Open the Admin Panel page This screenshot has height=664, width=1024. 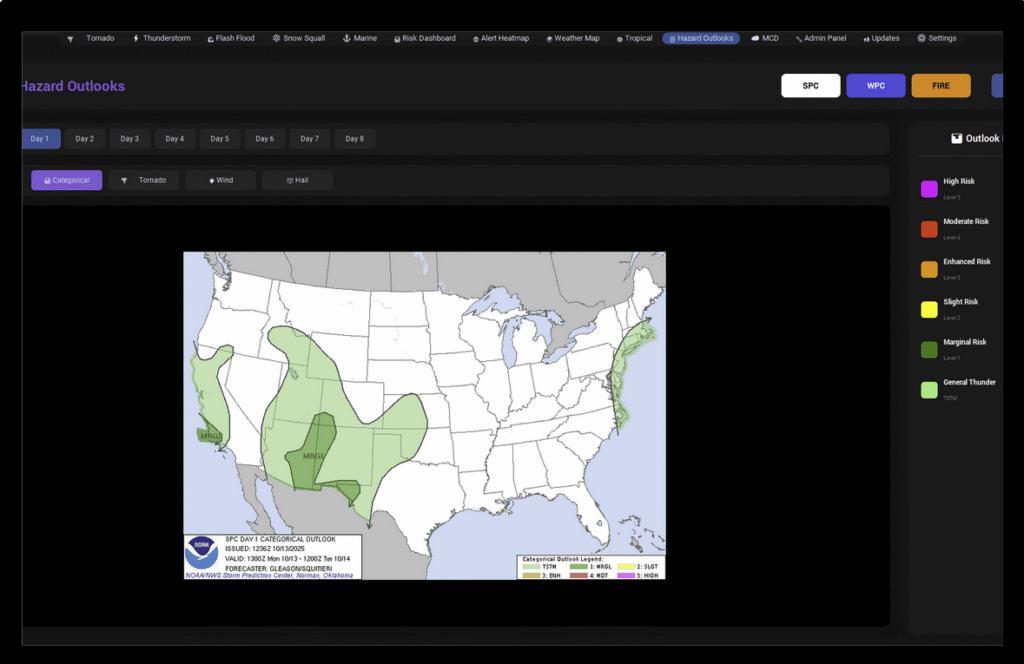[x=821, y=39]
